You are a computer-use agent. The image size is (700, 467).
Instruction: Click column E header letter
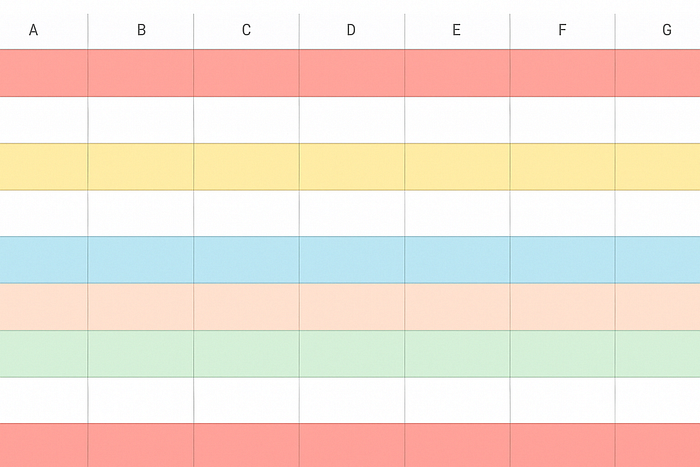[456, 30]
